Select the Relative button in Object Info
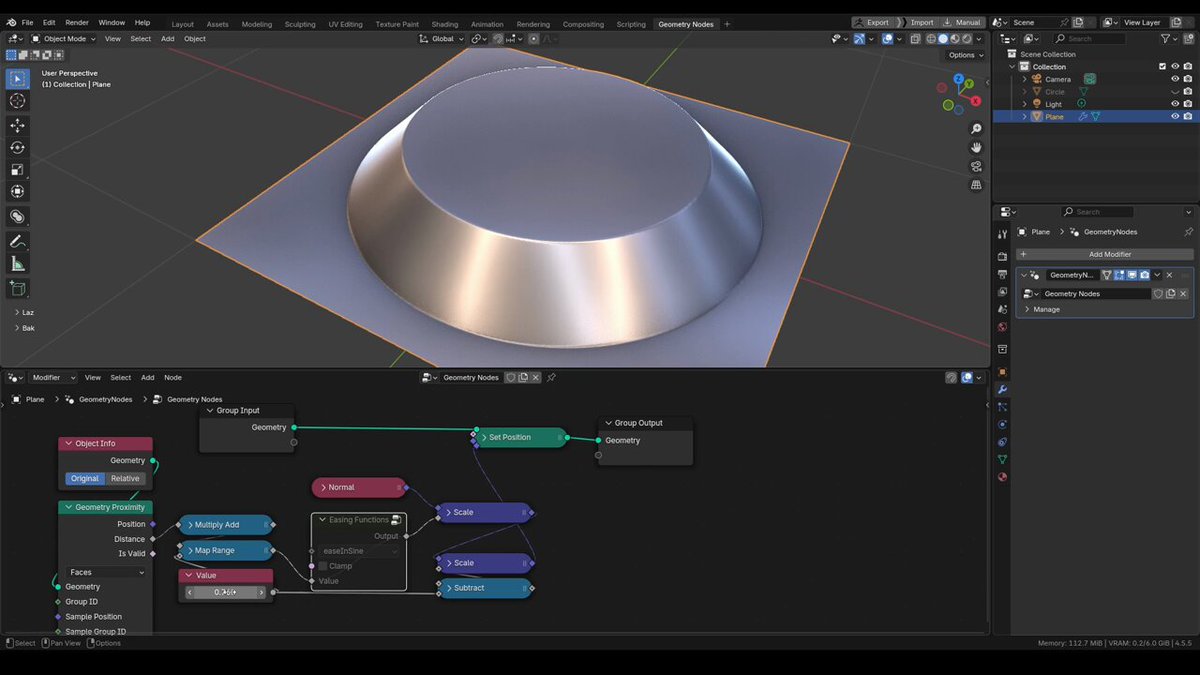 pos(125,478)
